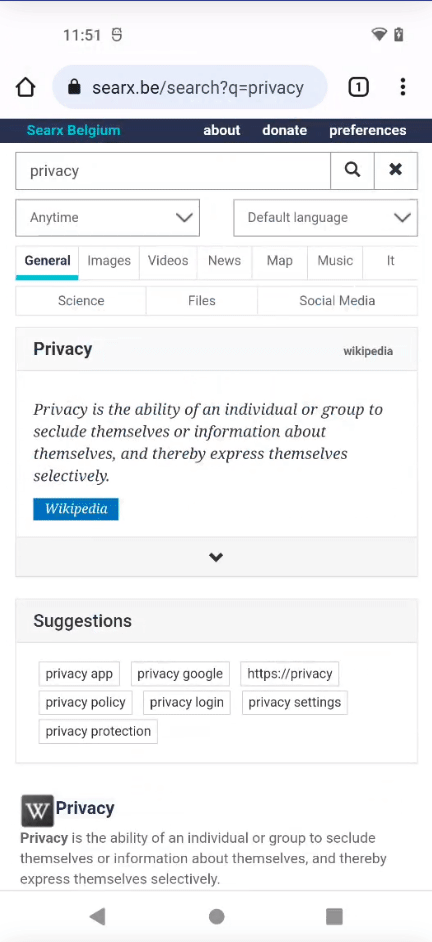Tap the Android back navigation button

[x=97, y=916]
